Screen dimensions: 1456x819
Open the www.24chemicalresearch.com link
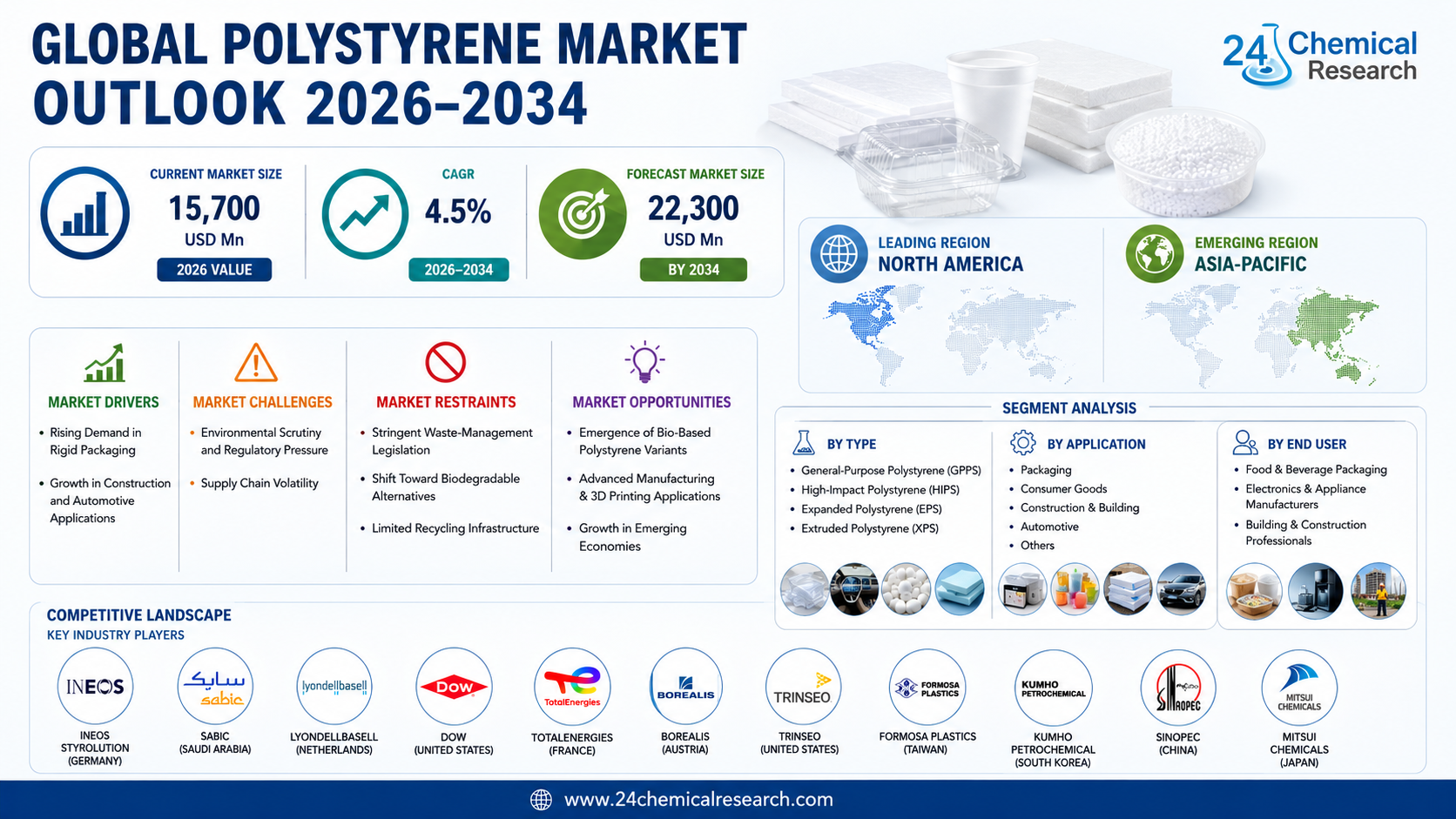point(698,800)
